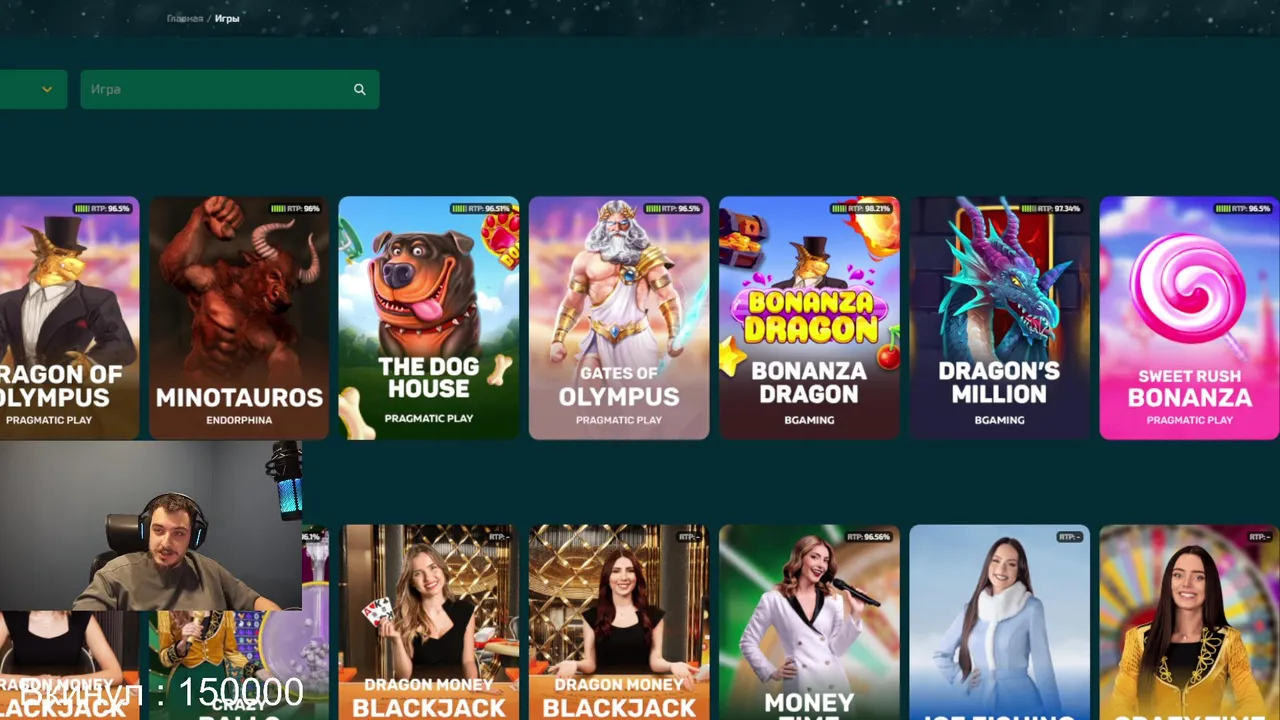This screenshot has width=1280, height=720.
Task: Open the Dragon of Olympus game card
Action: point(69,318)
